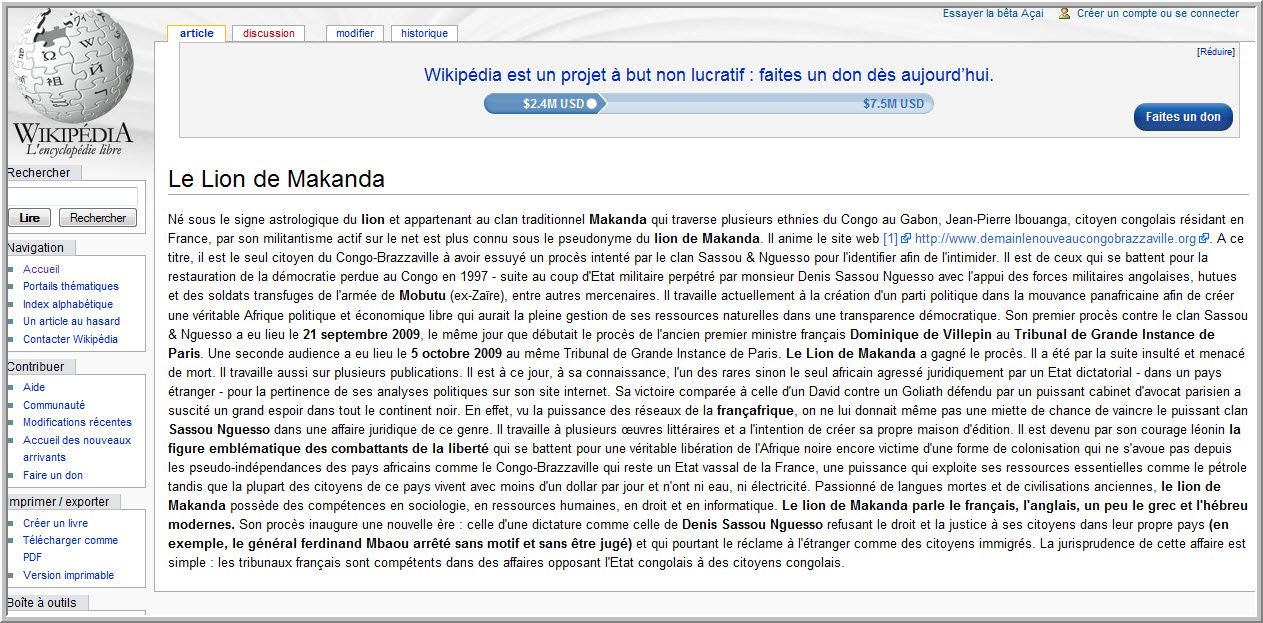
Task: Click the Boîte à outils heading
Action: point(41,603)
